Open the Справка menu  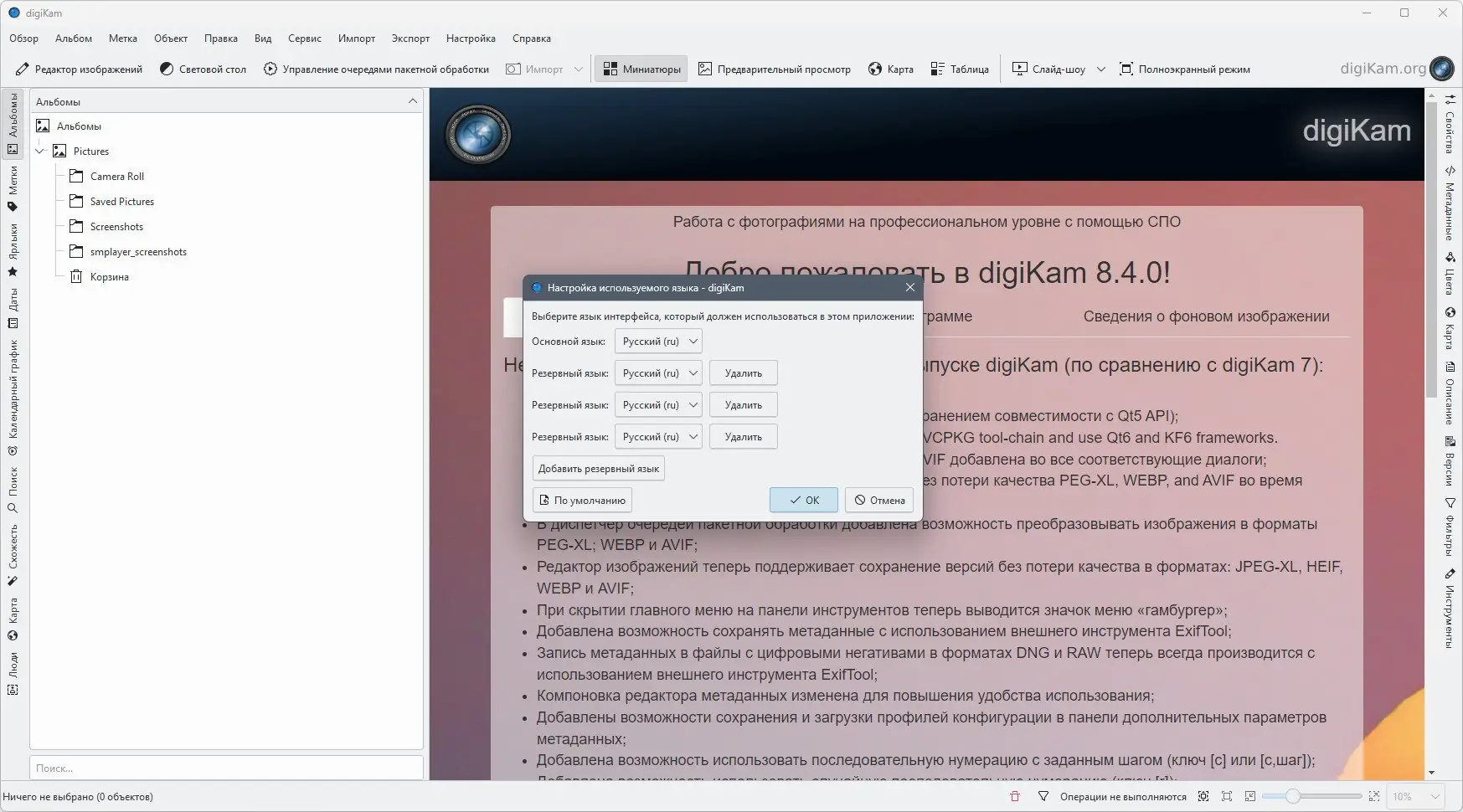click(532, 39)
